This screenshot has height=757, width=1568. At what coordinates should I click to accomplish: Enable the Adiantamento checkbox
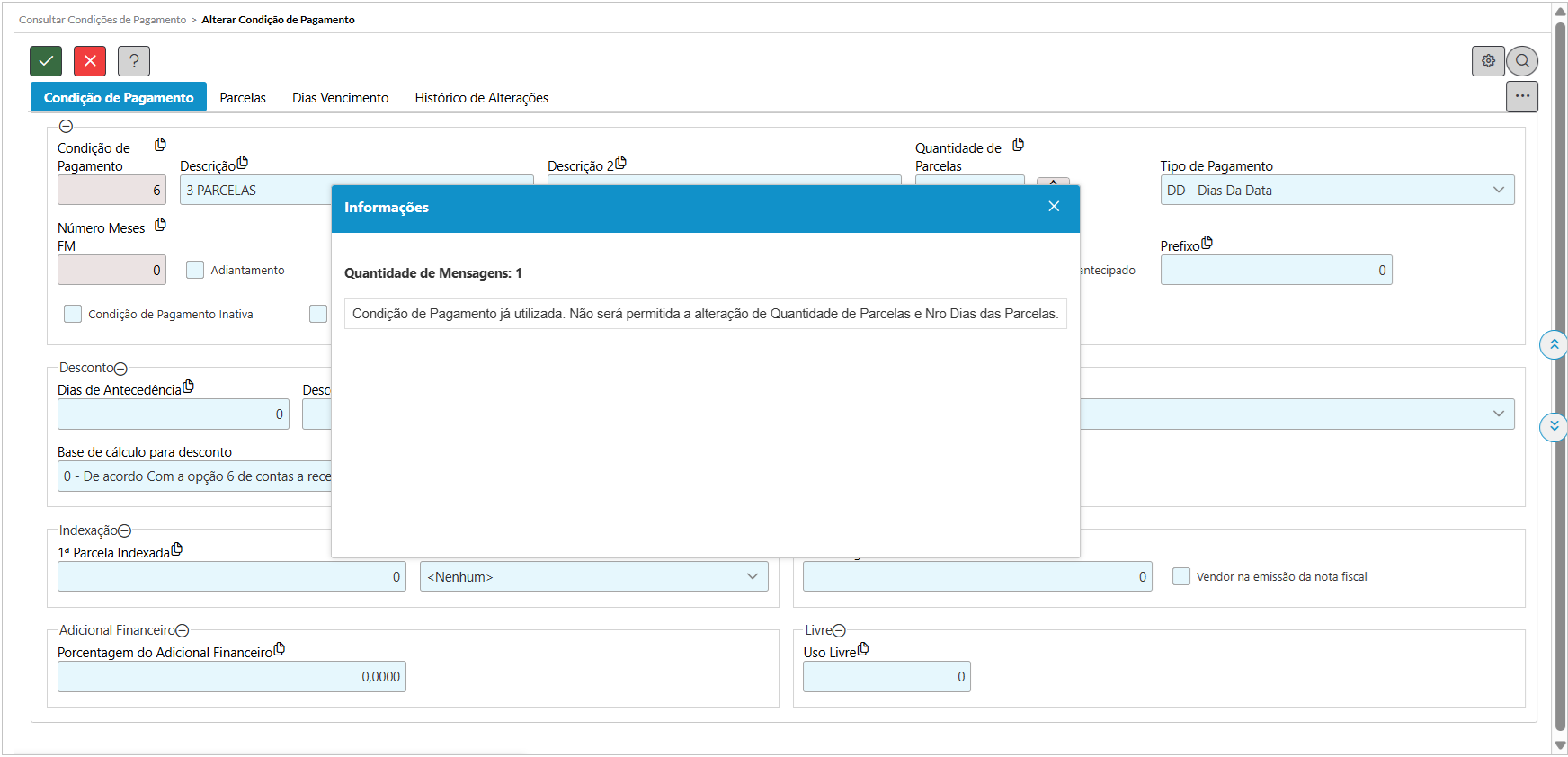[195, 270]
